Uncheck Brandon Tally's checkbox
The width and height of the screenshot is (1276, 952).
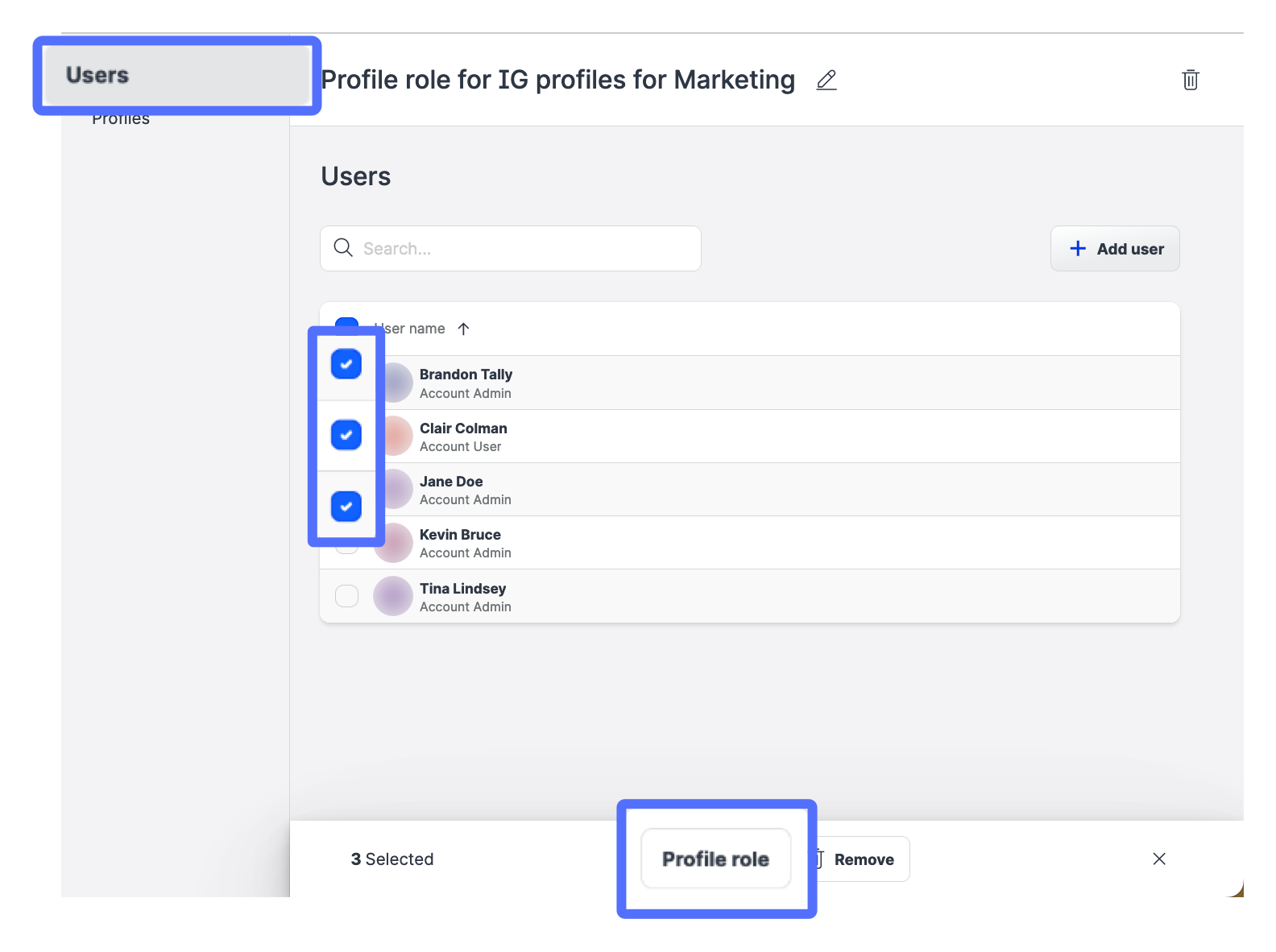346,364
